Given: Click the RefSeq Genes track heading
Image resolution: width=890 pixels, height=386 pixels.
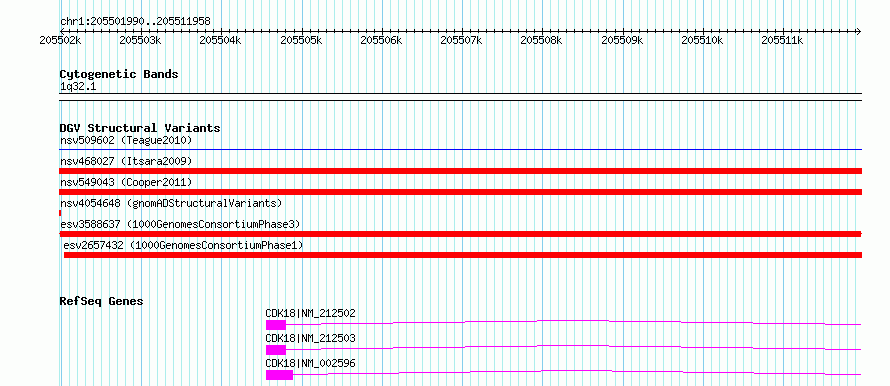Looking at the screenshot, I should 101,301.
